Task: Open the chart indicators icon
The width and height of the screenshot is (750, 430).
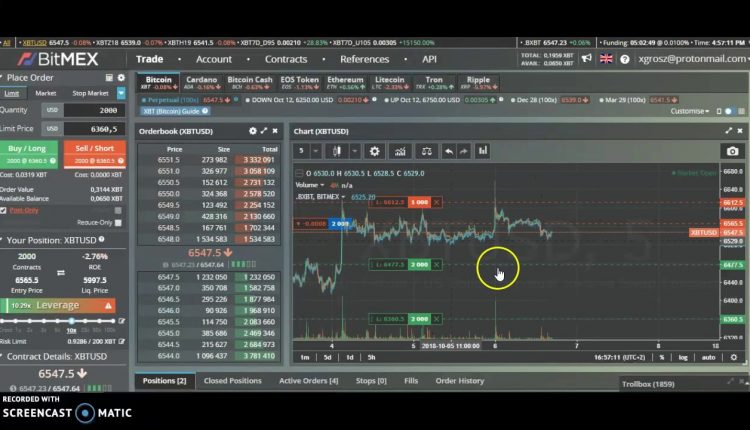Action: [400, 151]
